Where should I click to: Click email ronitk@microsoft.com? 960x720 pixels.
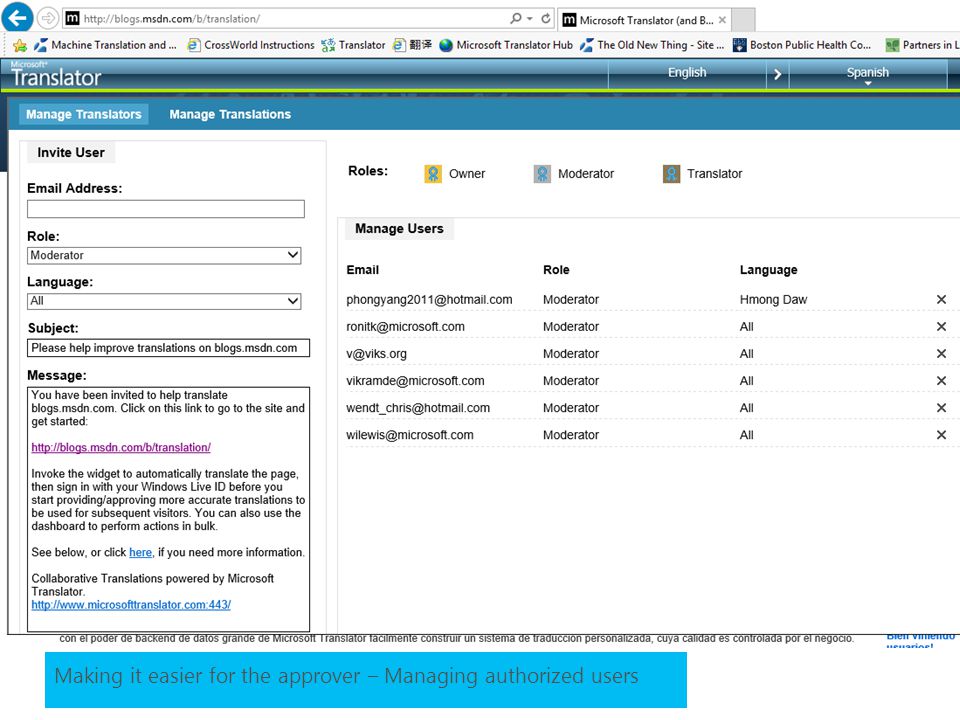point(405,326)
